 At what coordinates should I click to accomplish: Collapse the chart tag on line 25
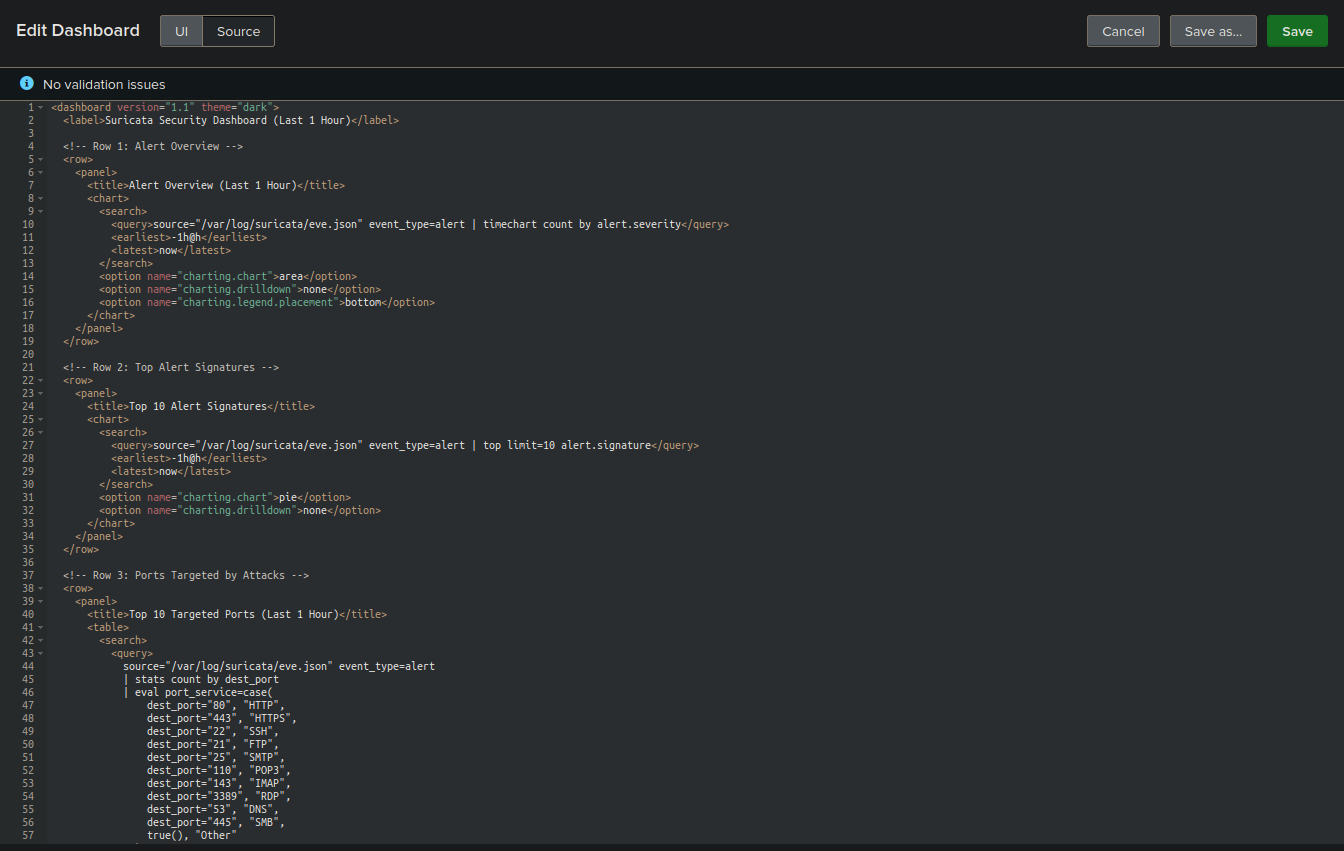tap(40, 419)
